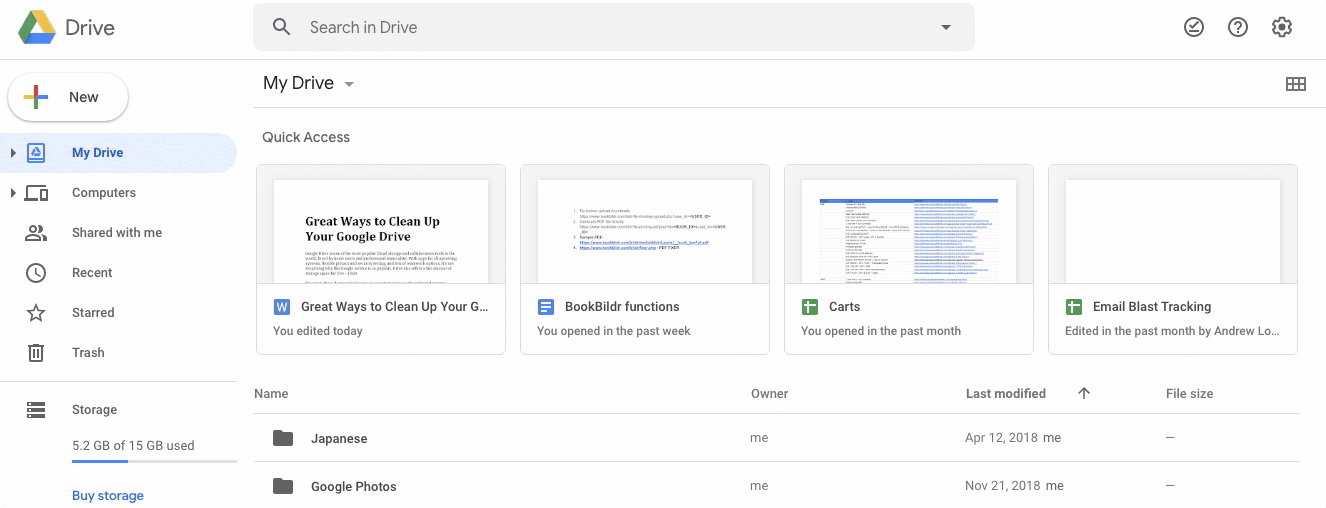Switch to grid view layout

[1295, 84]
